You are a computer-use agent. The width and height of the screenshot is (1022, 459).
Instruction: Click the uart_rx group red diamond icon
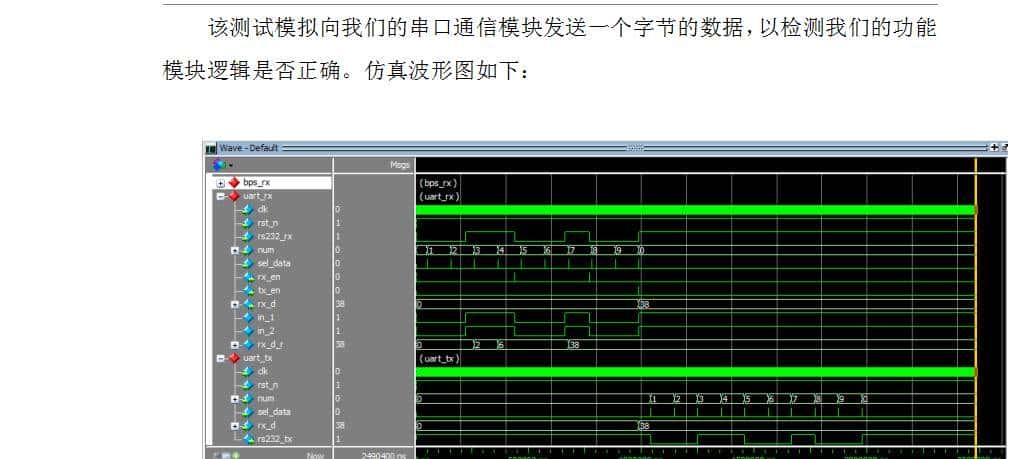click(x=234, y=196)
